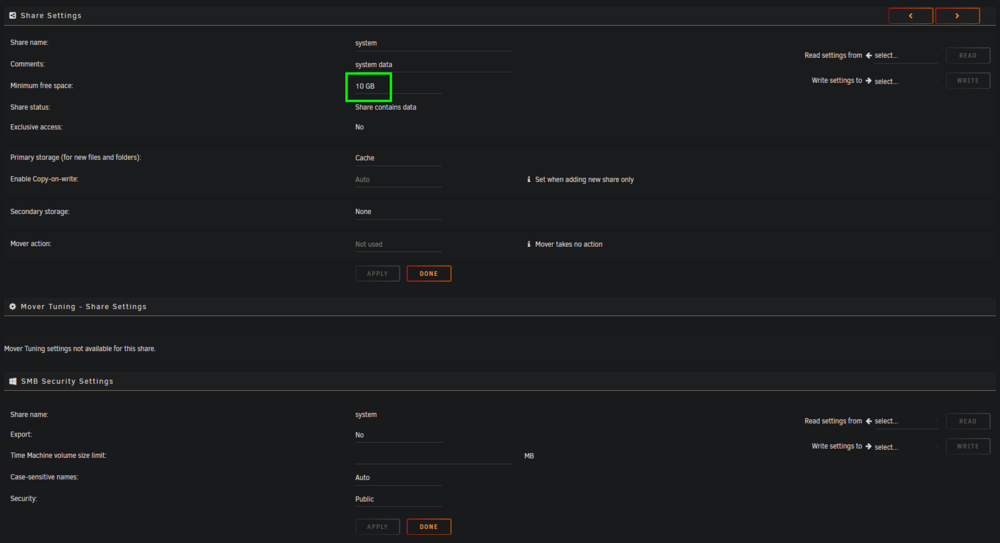Open SMB Read settings from select dropdown
Image resolution: width=1000 pixels, height=543 pixels.
click(906, 421)
